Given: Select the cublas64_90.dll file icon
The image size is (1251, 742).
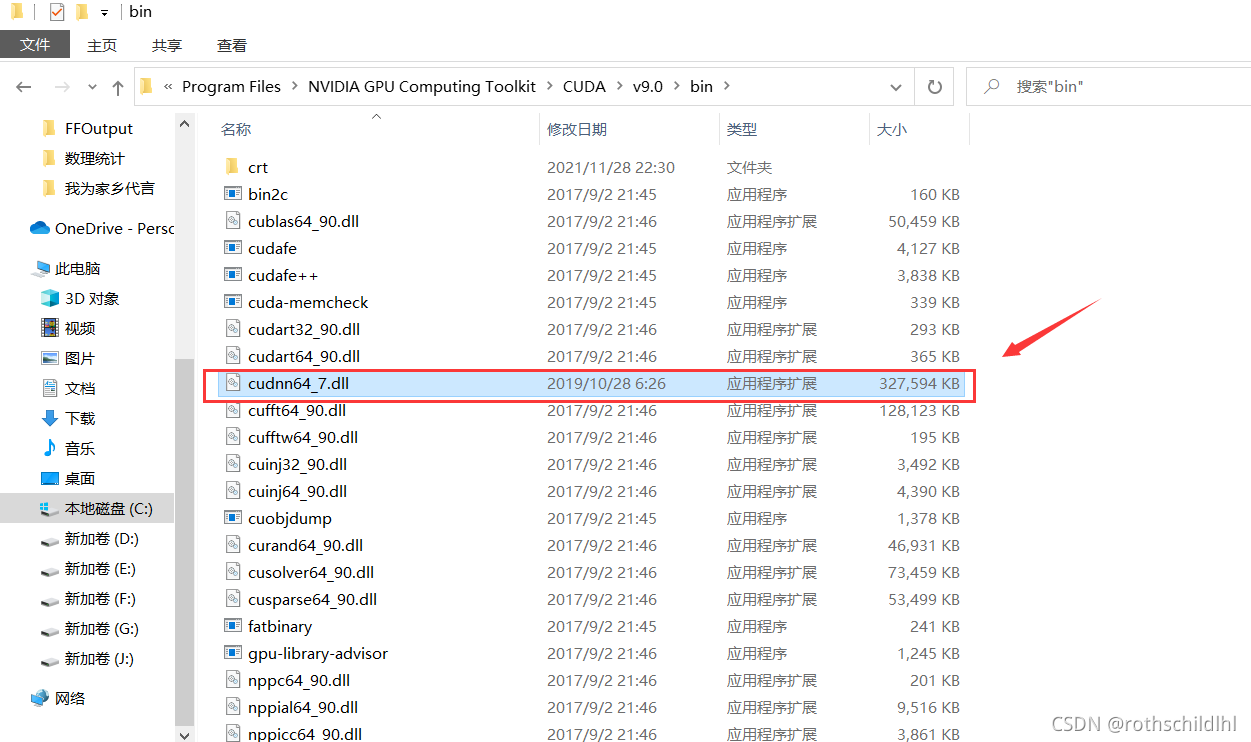Looking at the screenshot, I should tap(232, 221).
